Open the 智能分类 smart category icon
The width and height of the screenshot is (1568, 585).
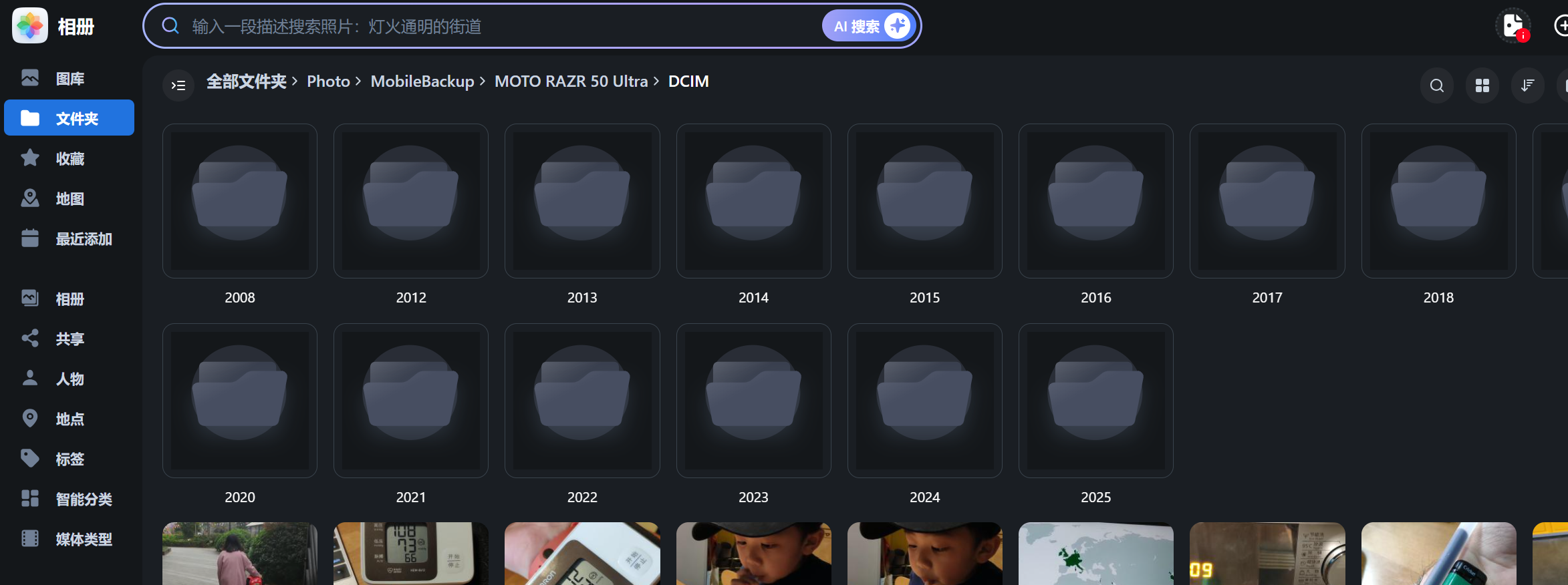pos(30,499)
